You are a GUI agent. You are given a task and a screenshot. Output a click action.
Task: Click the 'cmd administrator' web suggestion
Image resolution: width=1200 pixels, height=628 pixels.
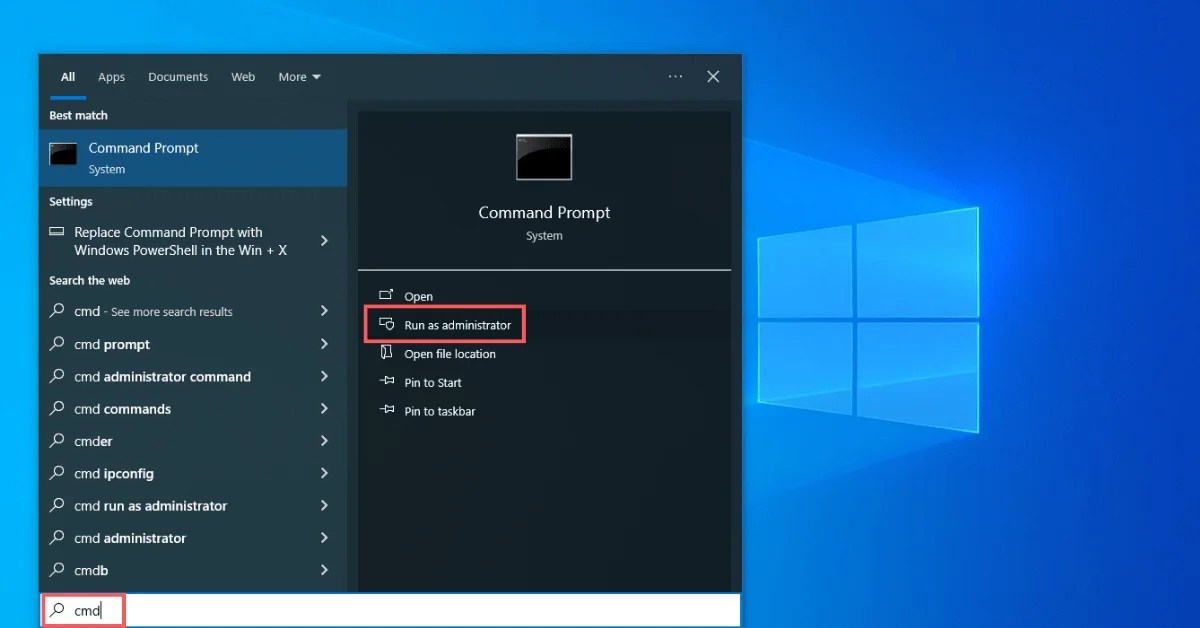point(193,538)
